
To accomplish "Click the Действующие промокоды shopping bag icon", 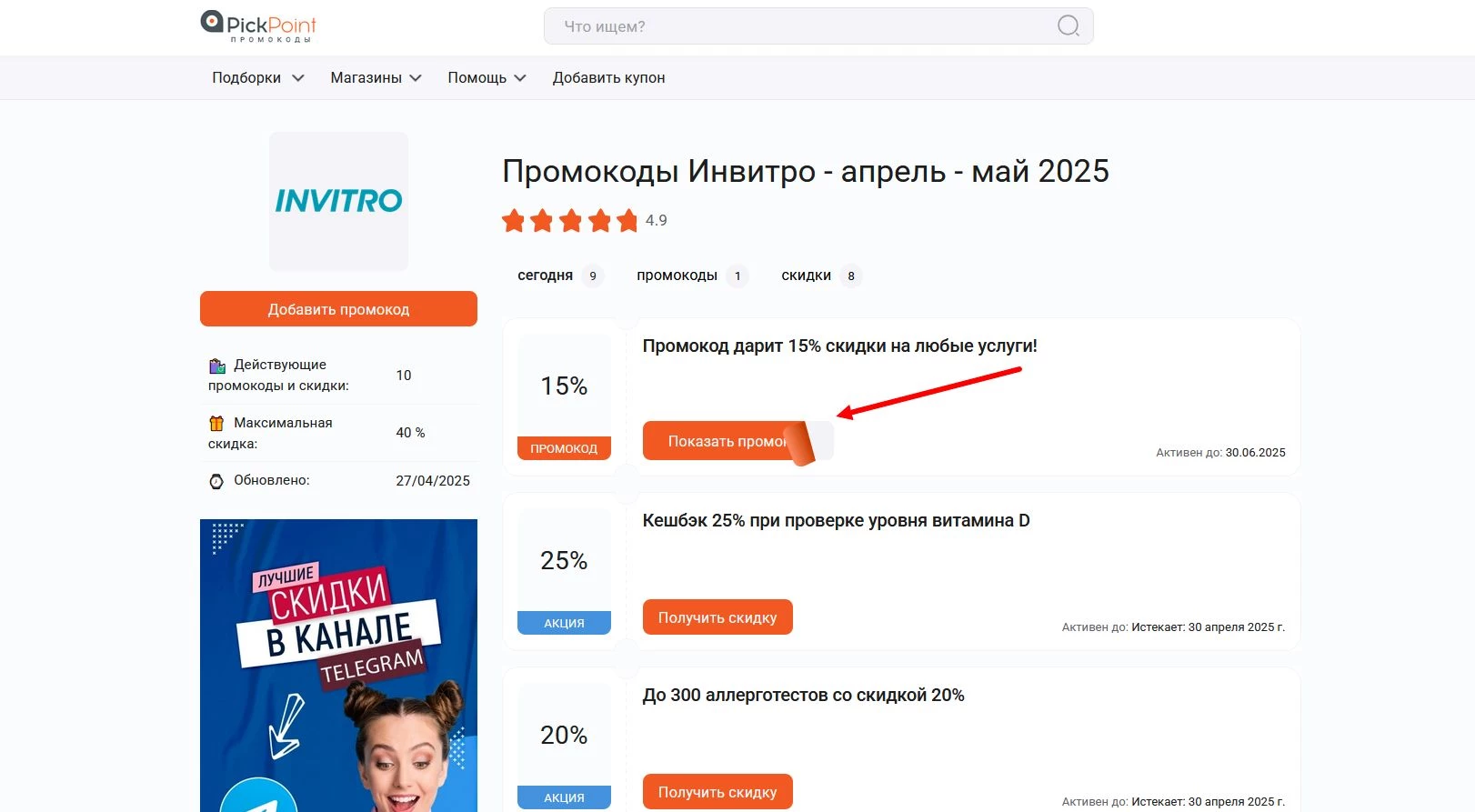I will pyautogui.click(x=216, y=366).
